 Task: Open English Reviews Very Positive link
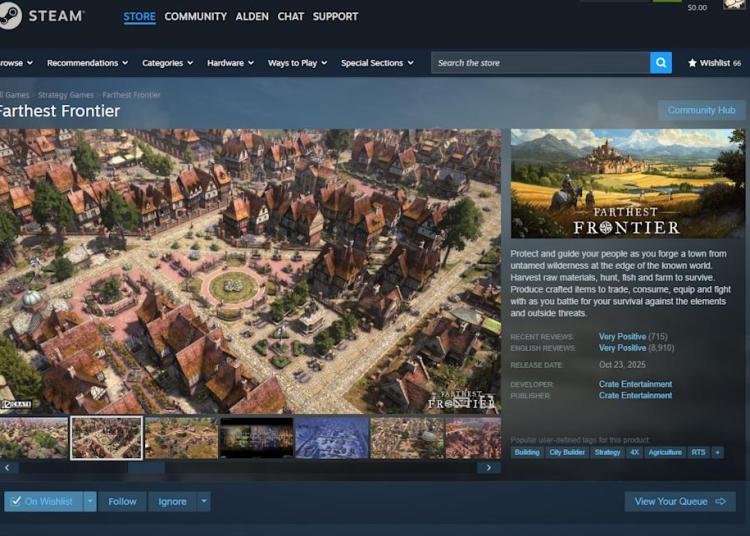click(636, 348)
